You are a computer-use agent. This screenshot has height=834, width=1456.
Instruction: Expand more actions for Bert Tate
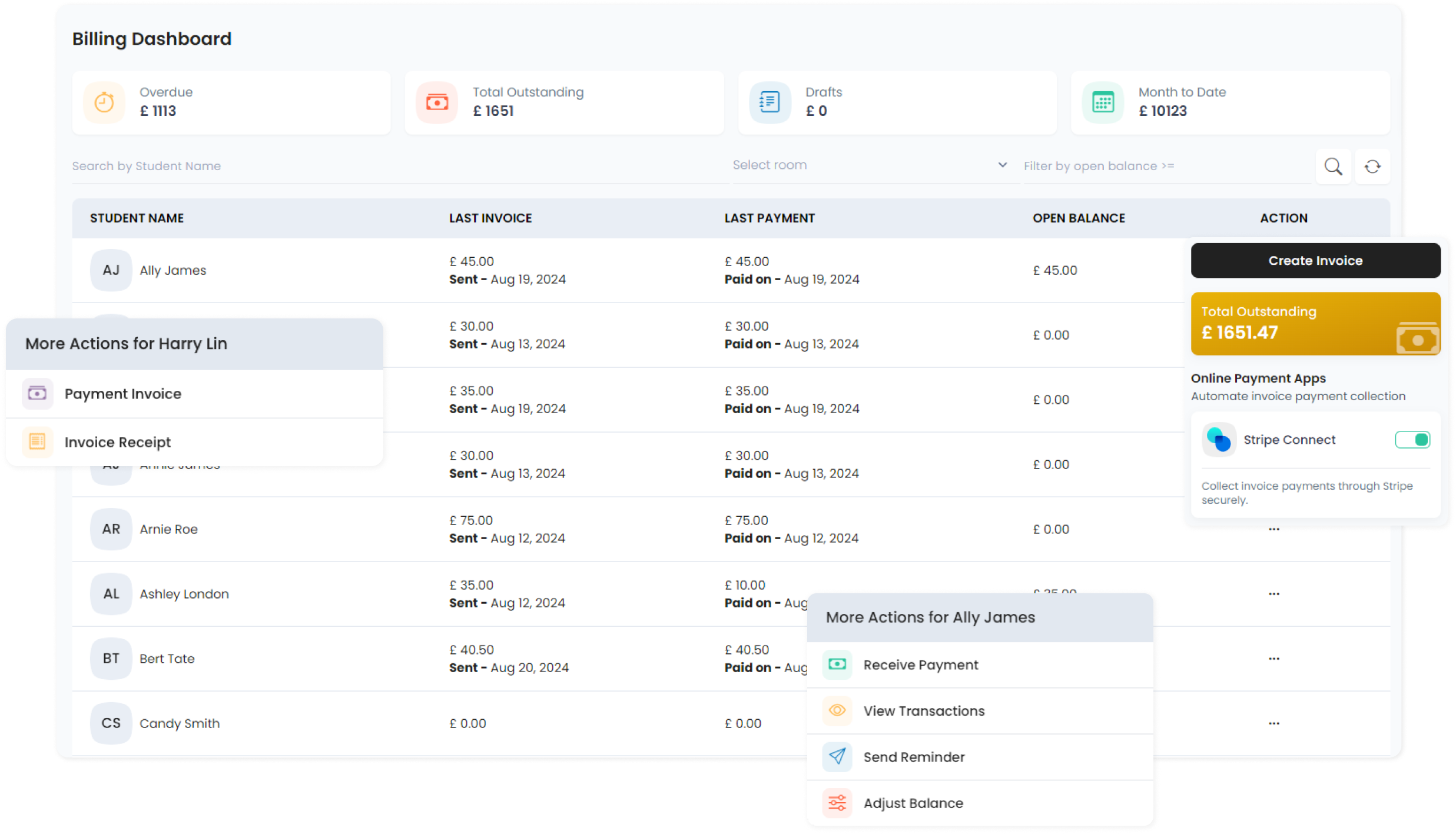point(1274,658)
